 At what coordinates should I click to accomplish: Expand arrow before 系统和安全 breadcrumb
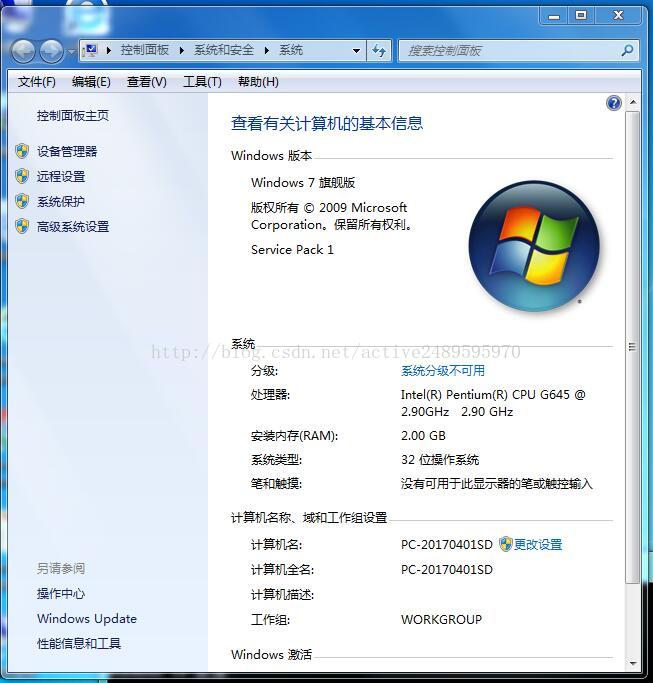tap(182, 51)
